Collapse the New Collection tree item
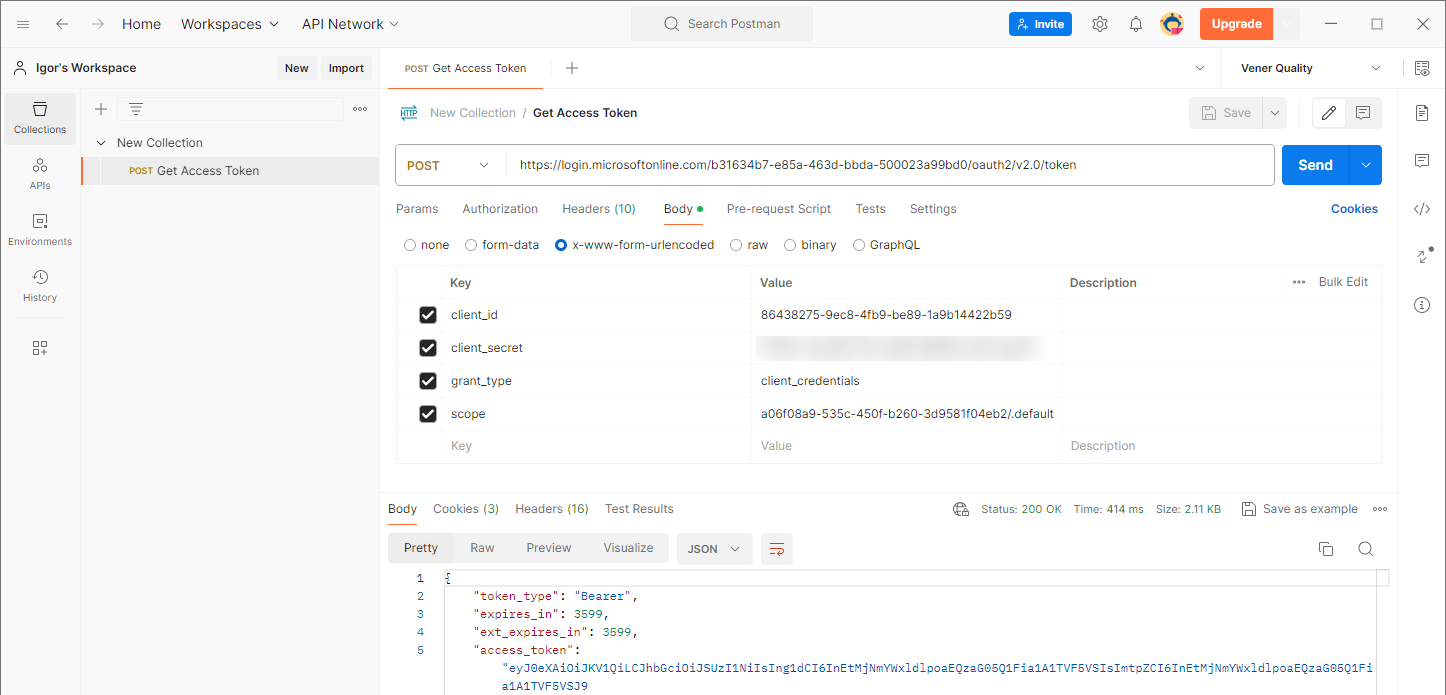 100,142
